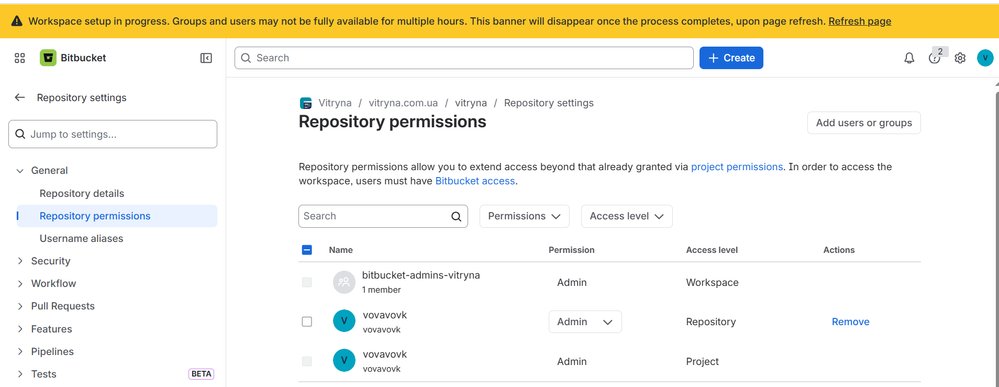Click the Jump to settings input field
The image size is (999, 387).
tap(113, 135)
